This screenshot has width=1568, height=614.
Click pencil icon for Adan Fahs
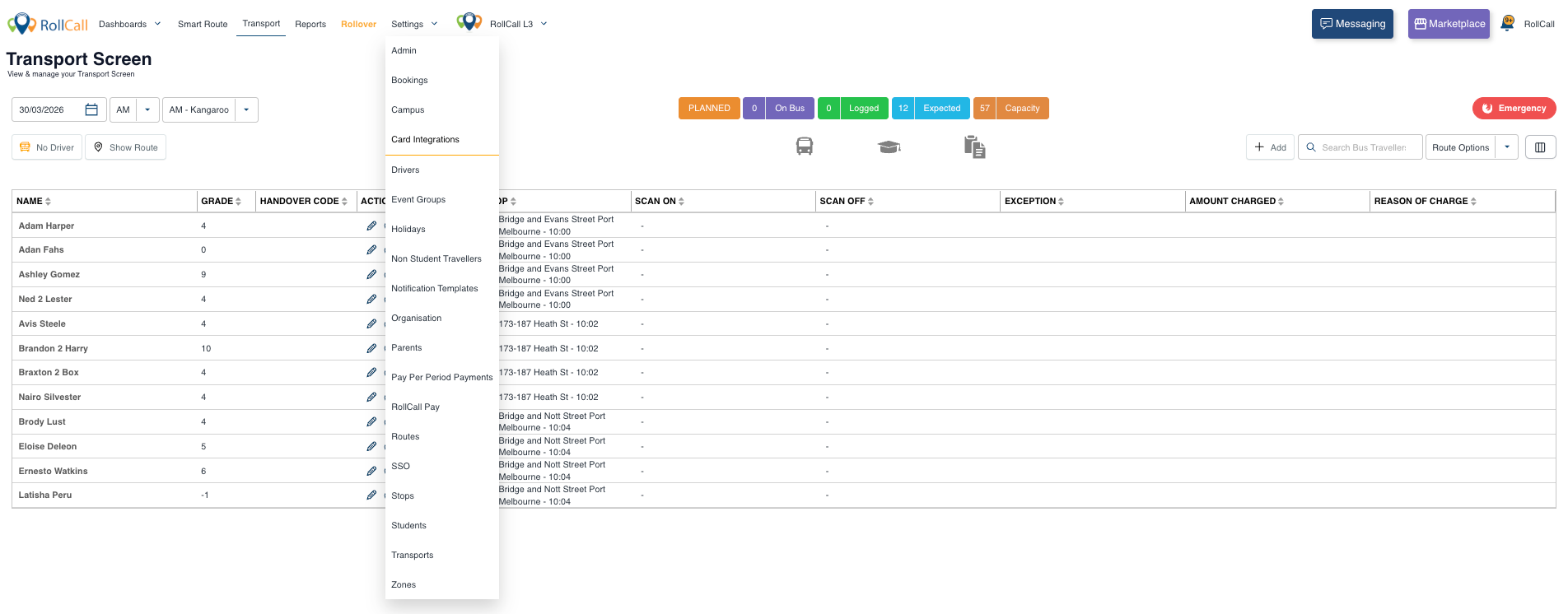[x=371, y=249]
